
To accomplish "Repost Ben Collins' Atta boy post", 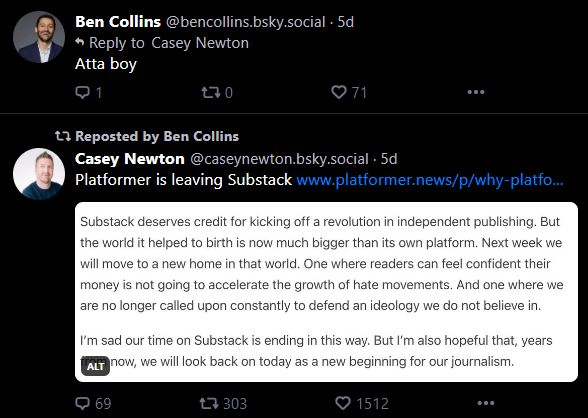I will 217,92.
